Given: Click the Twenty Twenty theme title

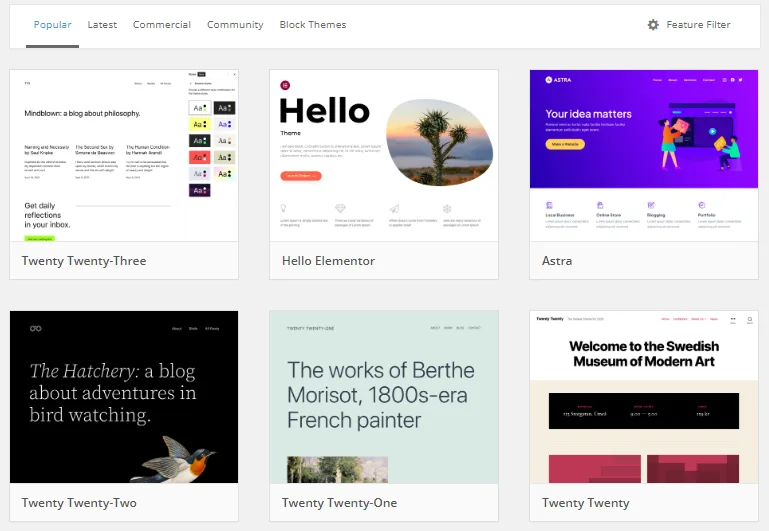Looking at the screenshot, I should pos(586,503).
